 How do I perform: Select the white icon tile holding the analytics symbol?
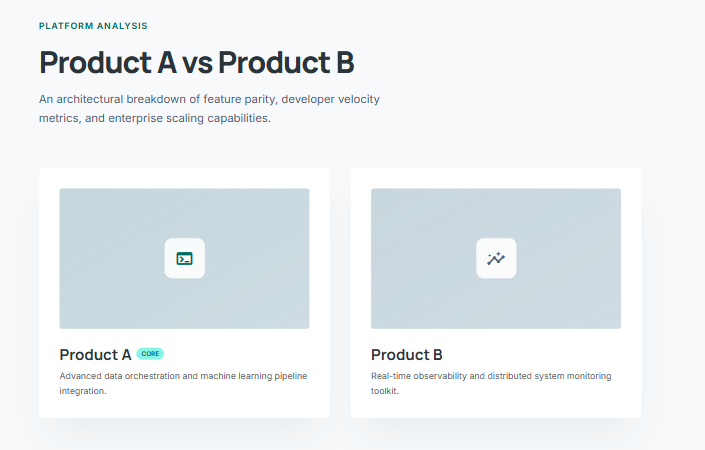[x=496, y=258]
